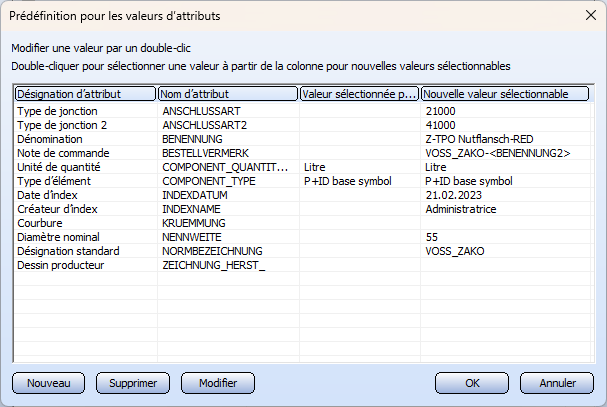Screen dimensions: 607x407
Task: Click the BENENNUNG attribute name
Action: click(x=192, y=139)
